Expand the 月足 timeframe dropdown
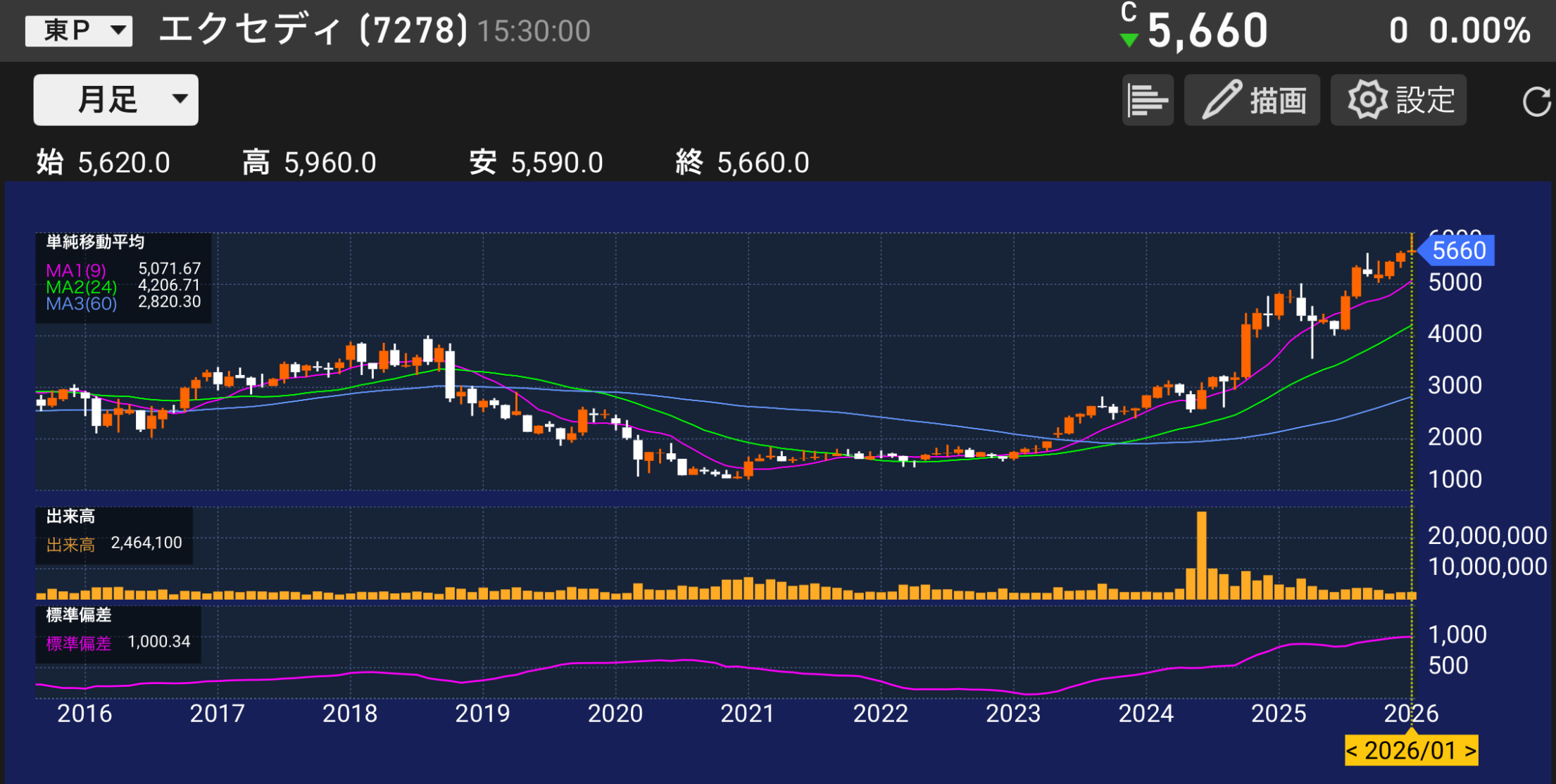The image size is (1556, 784). coord(115,100)
